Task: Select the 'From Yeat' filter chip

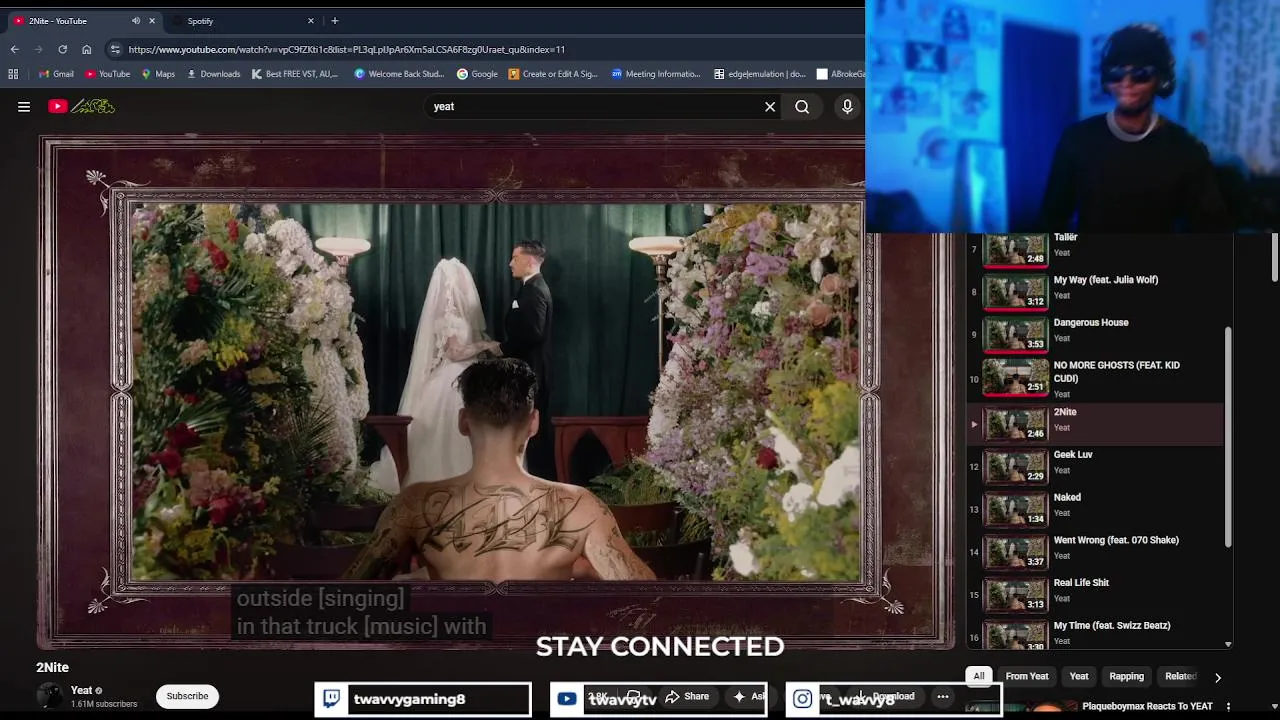Action: [1027, 676]
